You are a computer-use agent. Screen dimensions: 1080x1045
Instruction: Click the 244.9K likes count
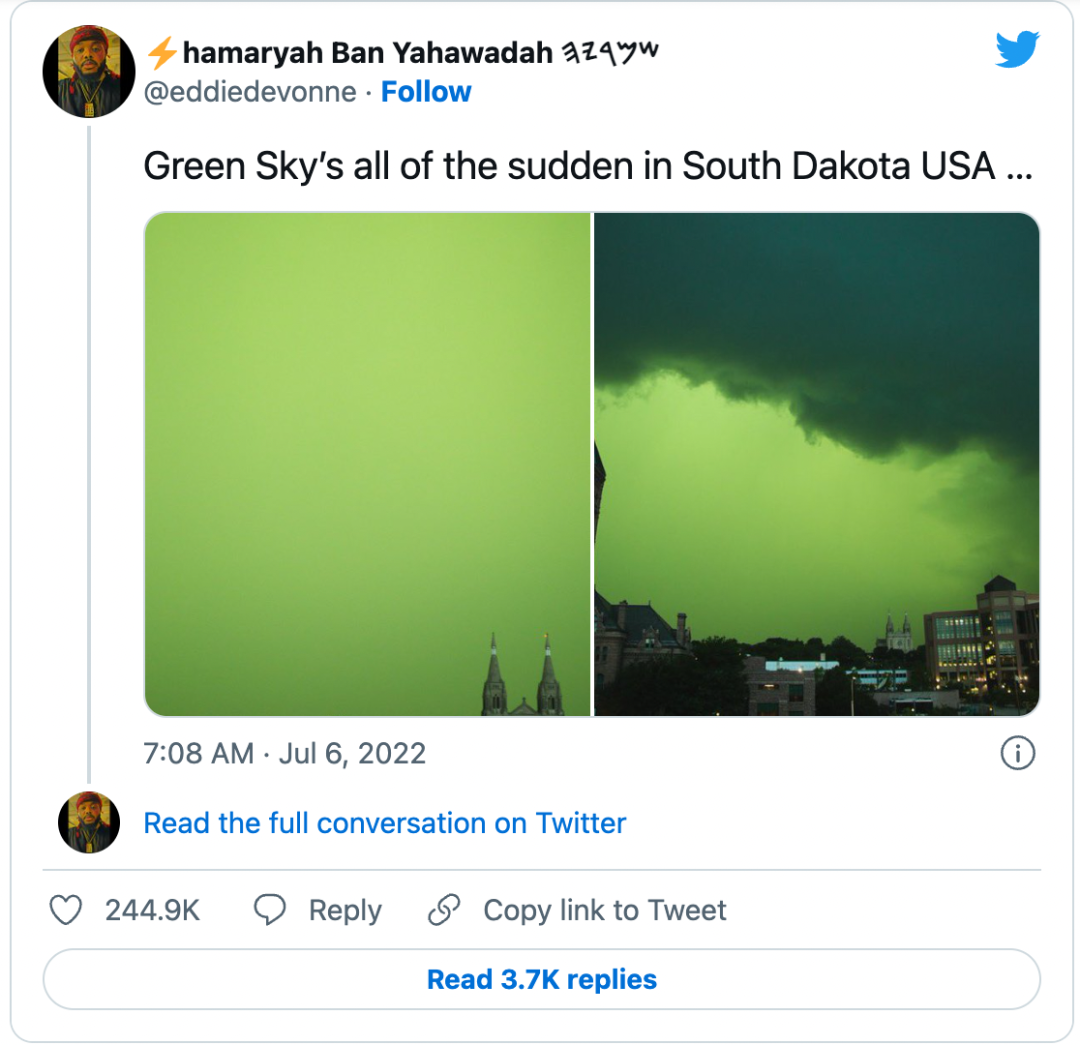(x=152, y=910)
